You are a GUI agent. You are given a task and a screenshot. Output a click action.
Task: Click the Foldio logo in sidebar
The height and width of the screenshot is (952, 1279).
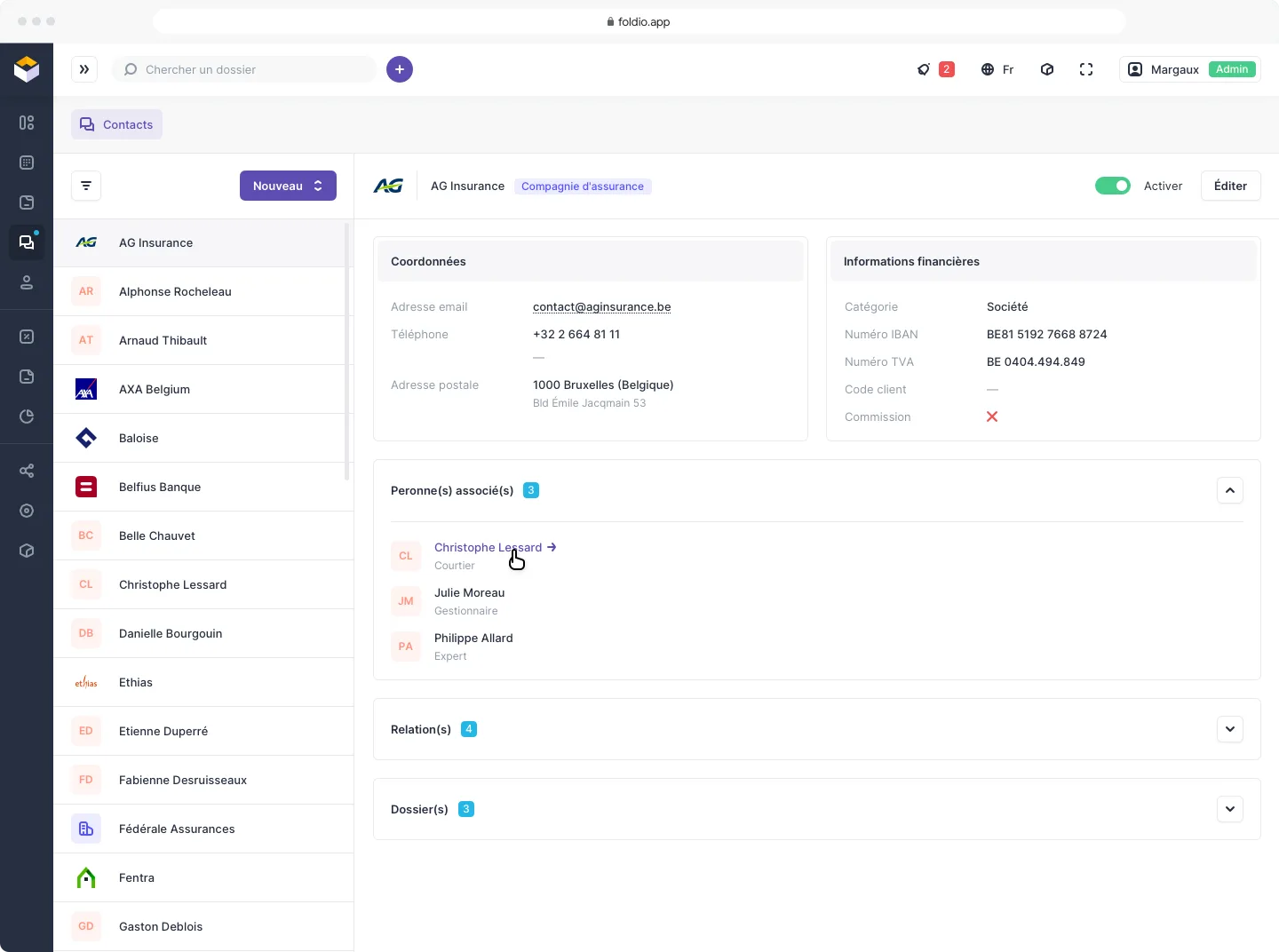[27, 69]
